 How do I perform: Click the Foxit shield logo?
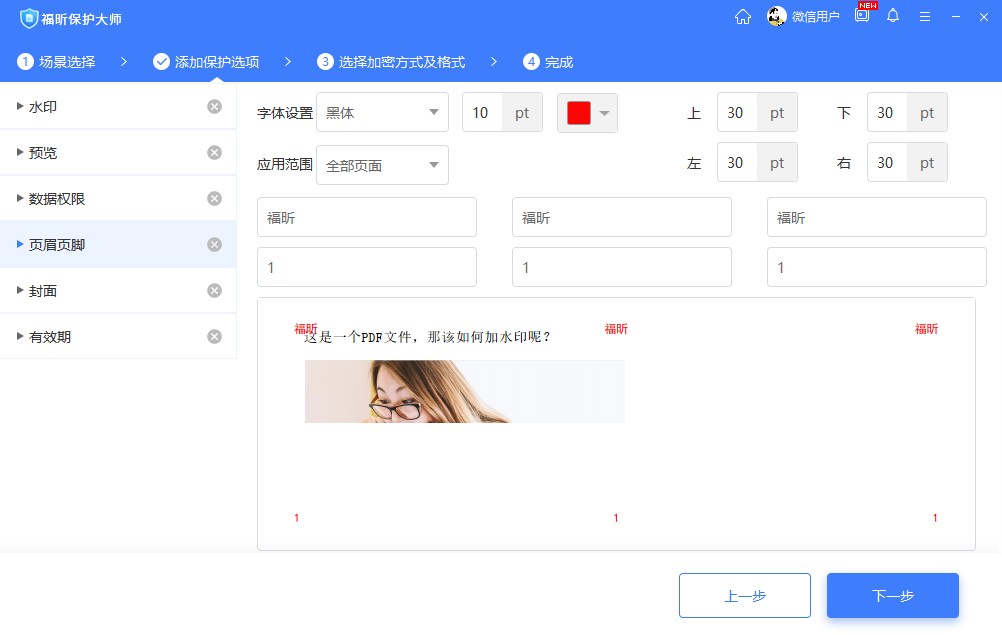(x=30, y=16)
